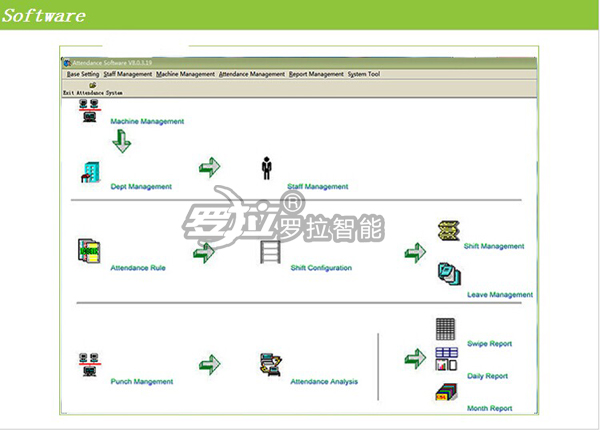Viewport: 600px width, 432px height.
Task: Click the Attendance Analysis text link
Action: pyautogui.click(x=324, y=382)
